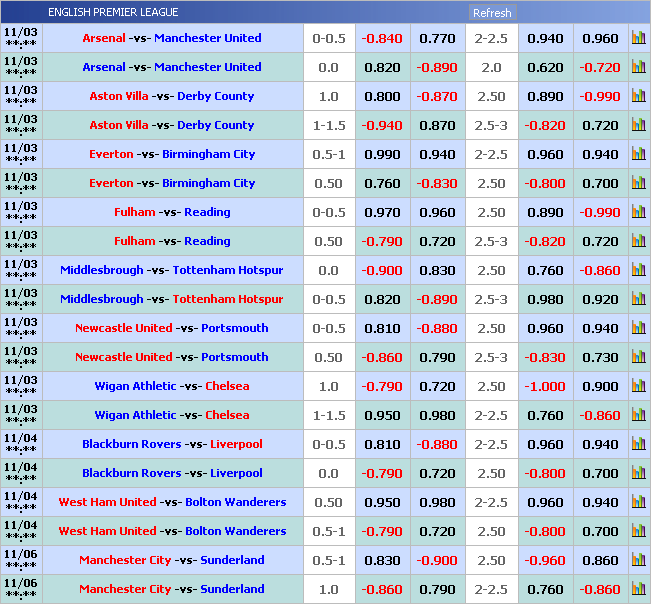Pick the 0.770 odds in the first row
651x604 pixels.
437,39
